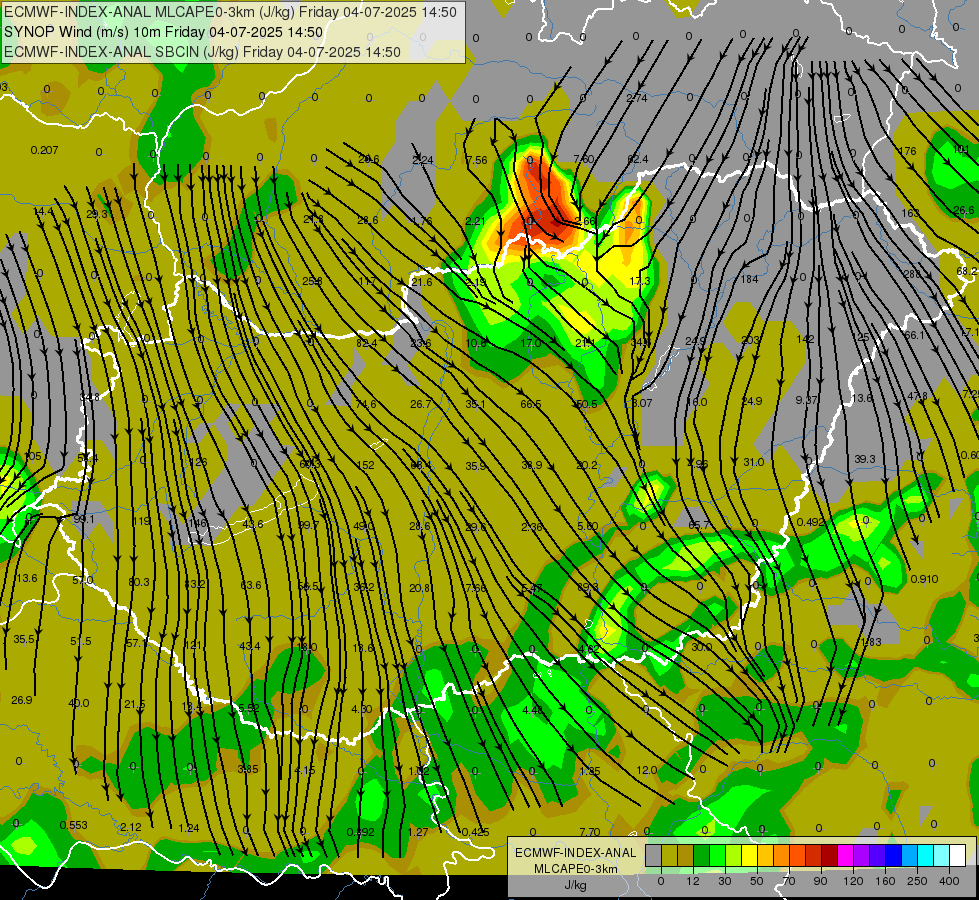The width and height of the screenshot is (979, 900).
Task: Click the map value '1.27'
Action: 418,832
